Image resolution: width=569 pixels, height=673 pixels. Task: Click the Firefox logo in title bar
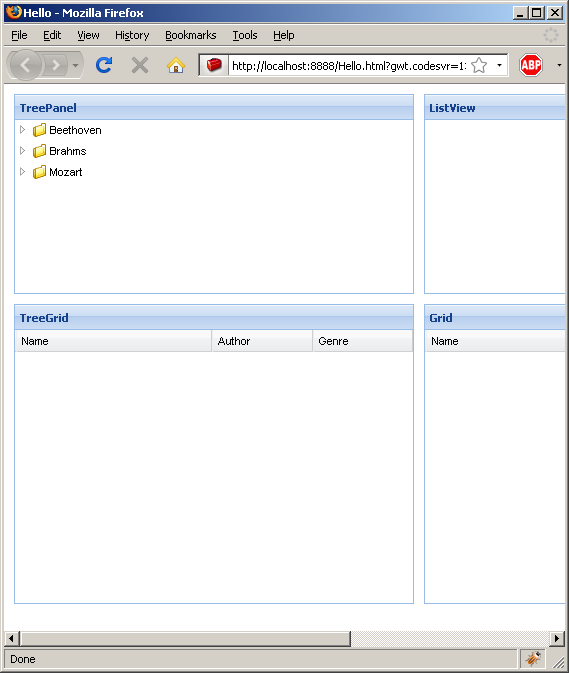[13, 12]
